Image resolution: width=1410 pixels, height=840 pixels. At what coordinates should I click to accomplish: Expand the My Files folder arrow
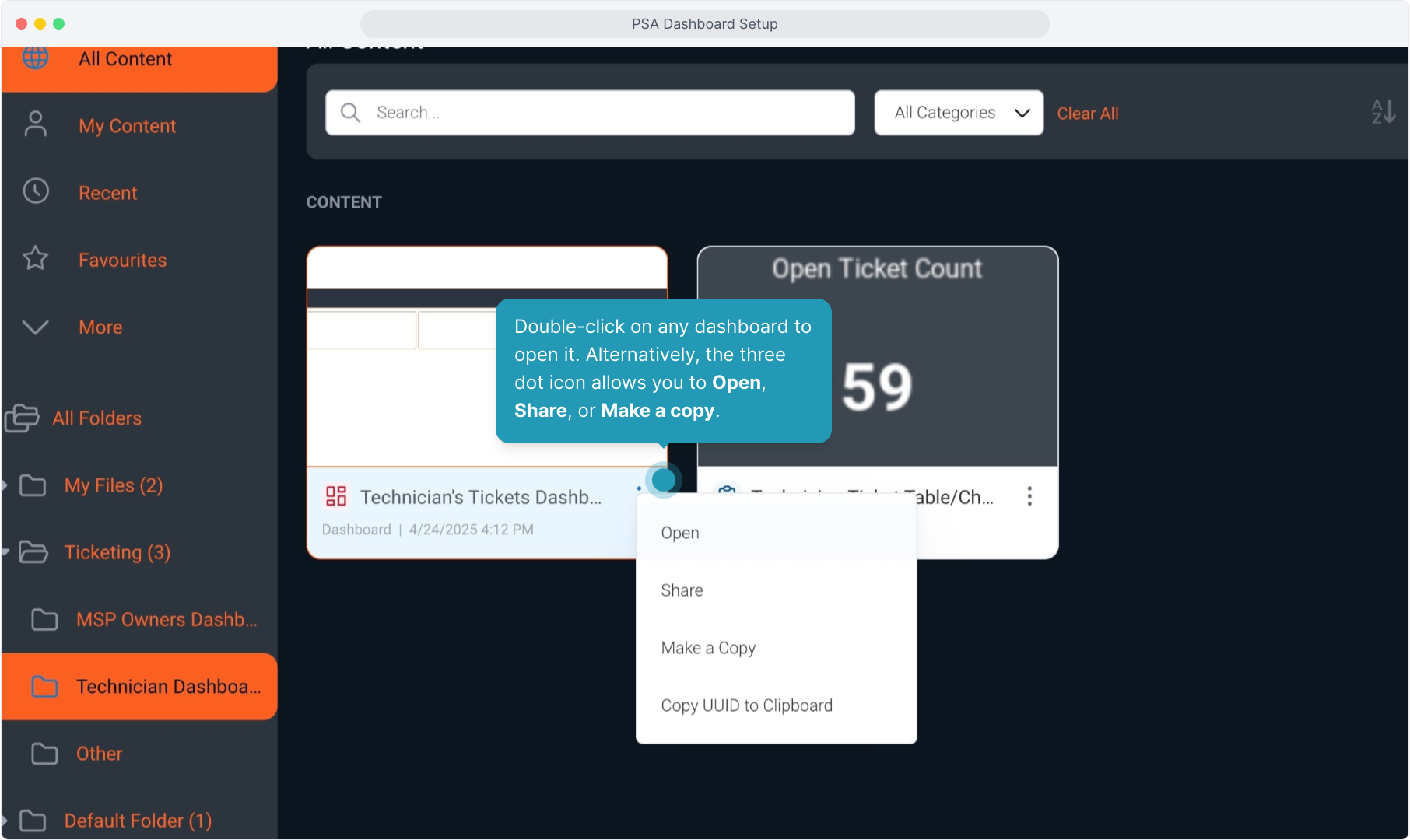[x=5, y=485]
